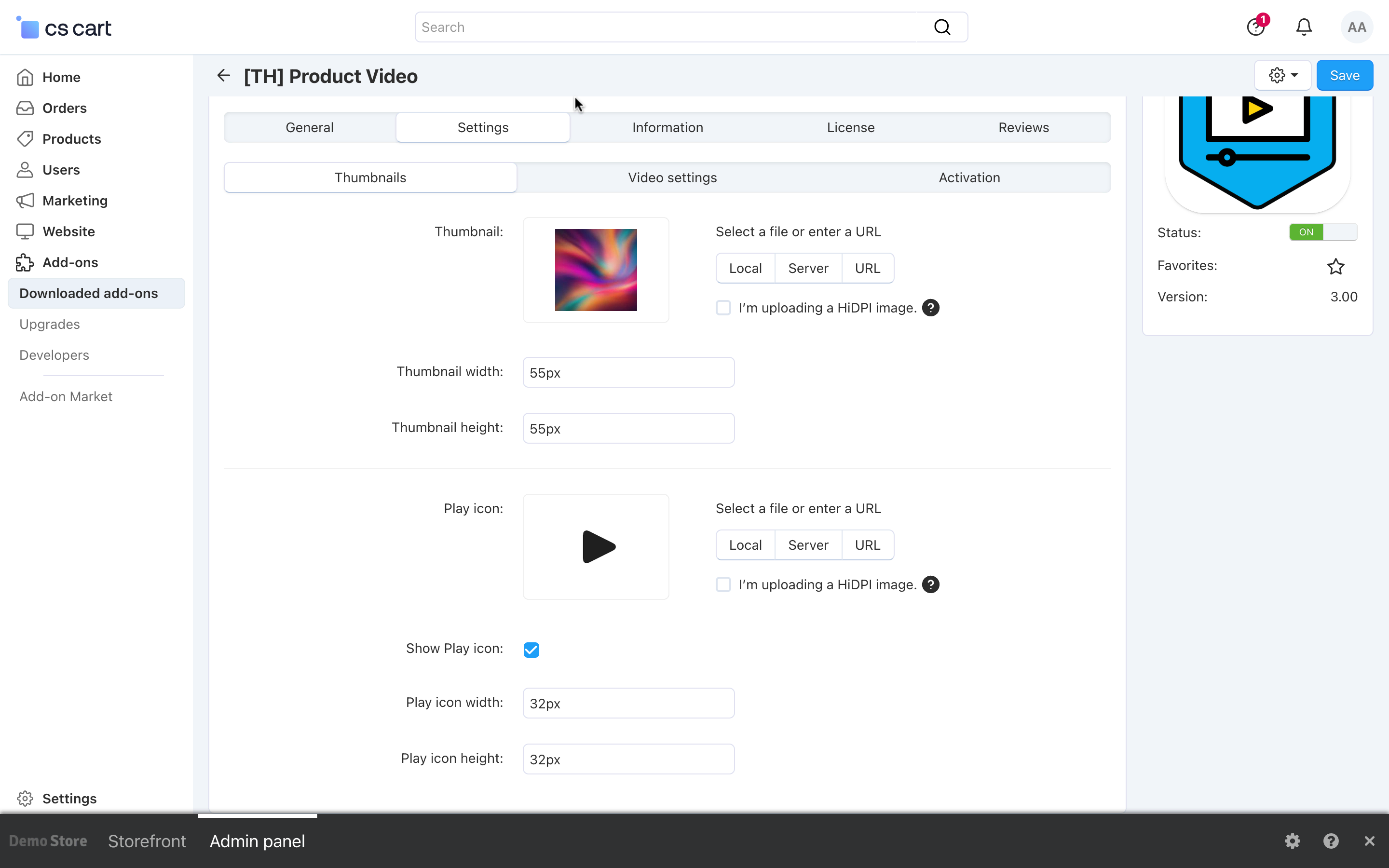Open the notifications bell icon
The width and height of the screenshot is (1389, 868).
pyautogui.click(x=1304, y=27)
